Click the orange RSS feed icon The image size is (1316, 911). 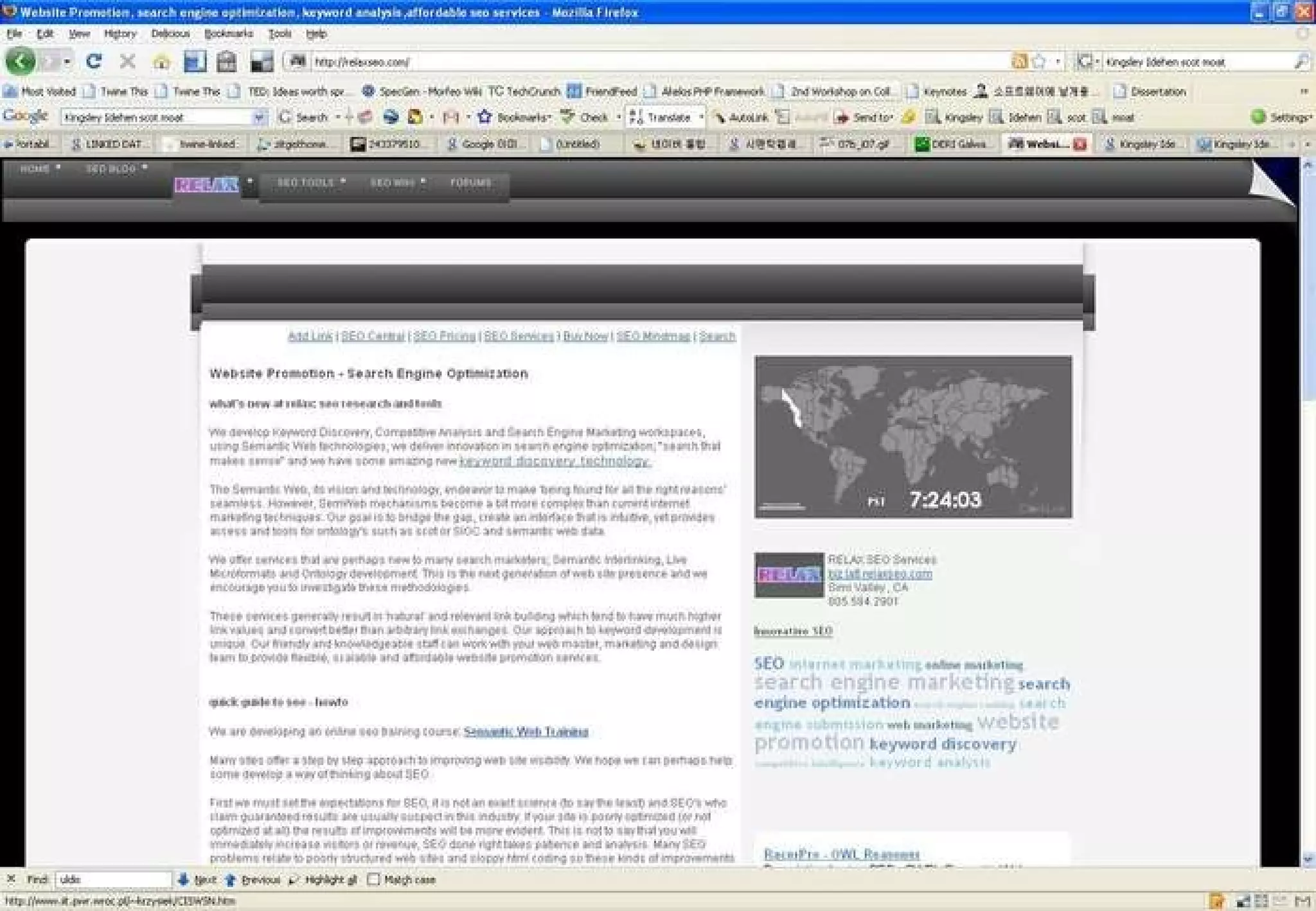1019,62
